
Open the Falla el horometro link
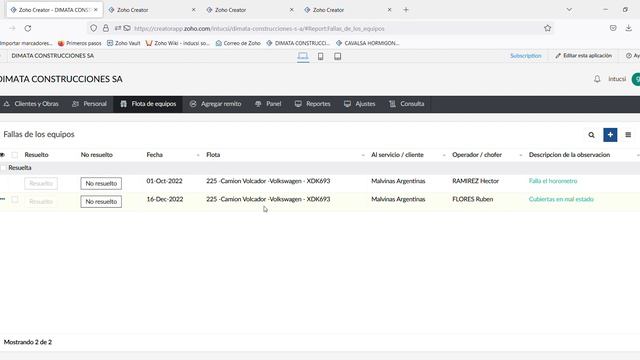tap(553, 181)
